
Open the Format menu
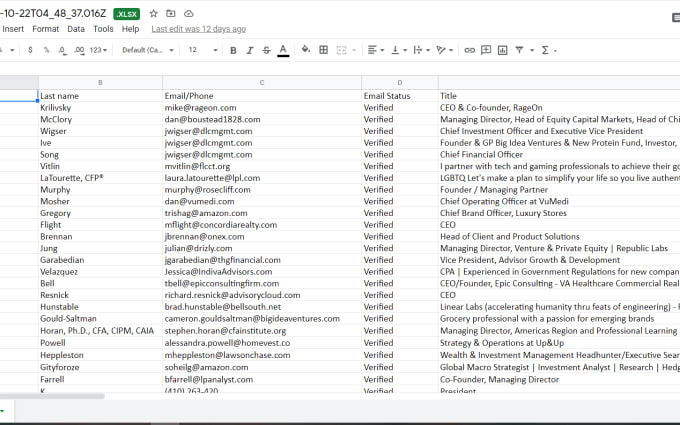[46, 29]
